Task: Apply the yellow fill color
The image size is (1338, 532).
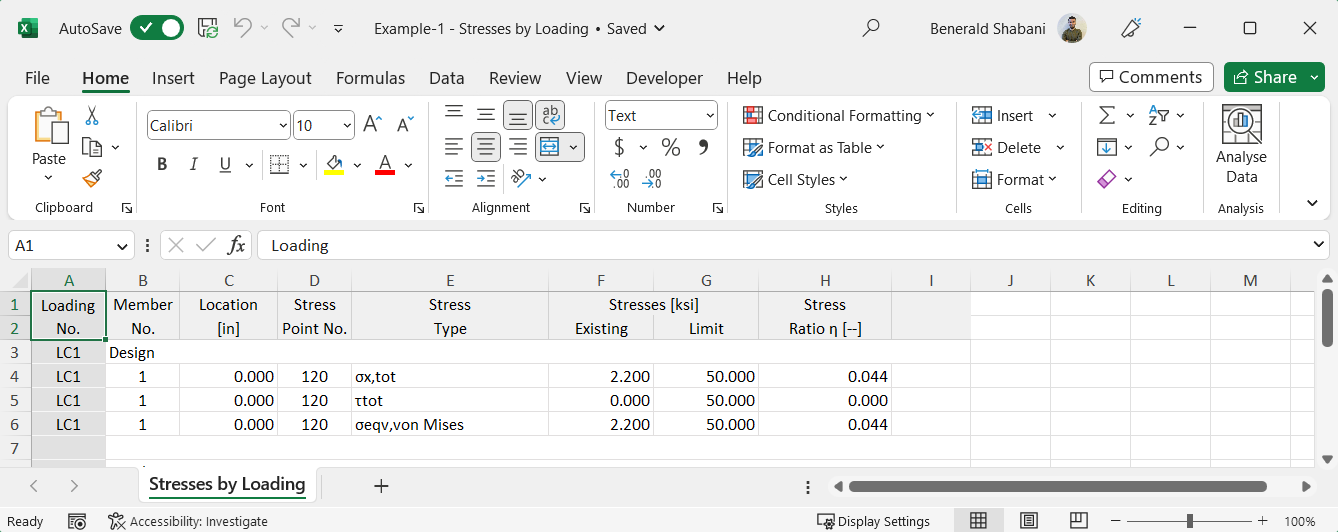Action: tap(334, 165)
